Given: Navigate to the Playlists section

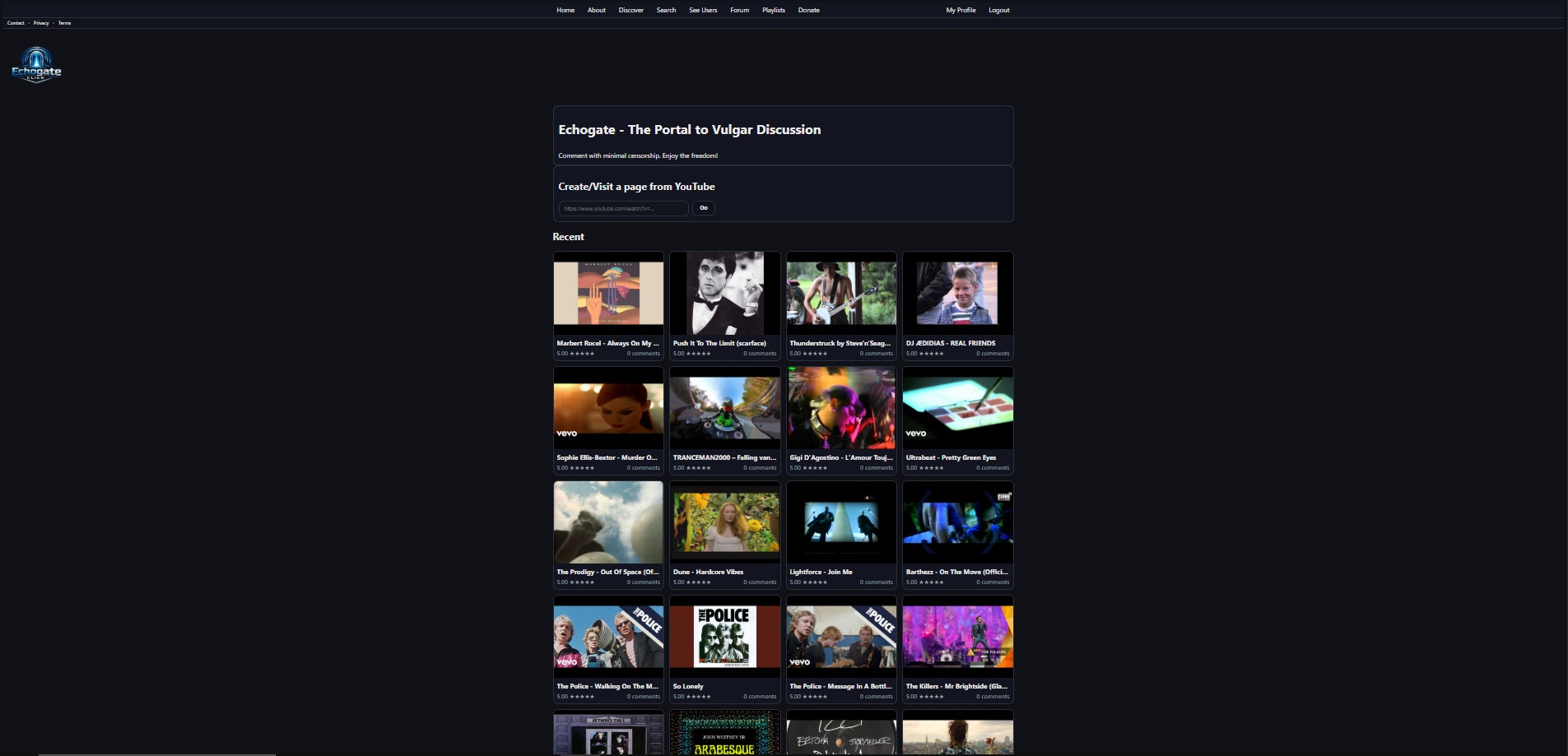Looking at the screenshot, I should [x=773, y=10].
